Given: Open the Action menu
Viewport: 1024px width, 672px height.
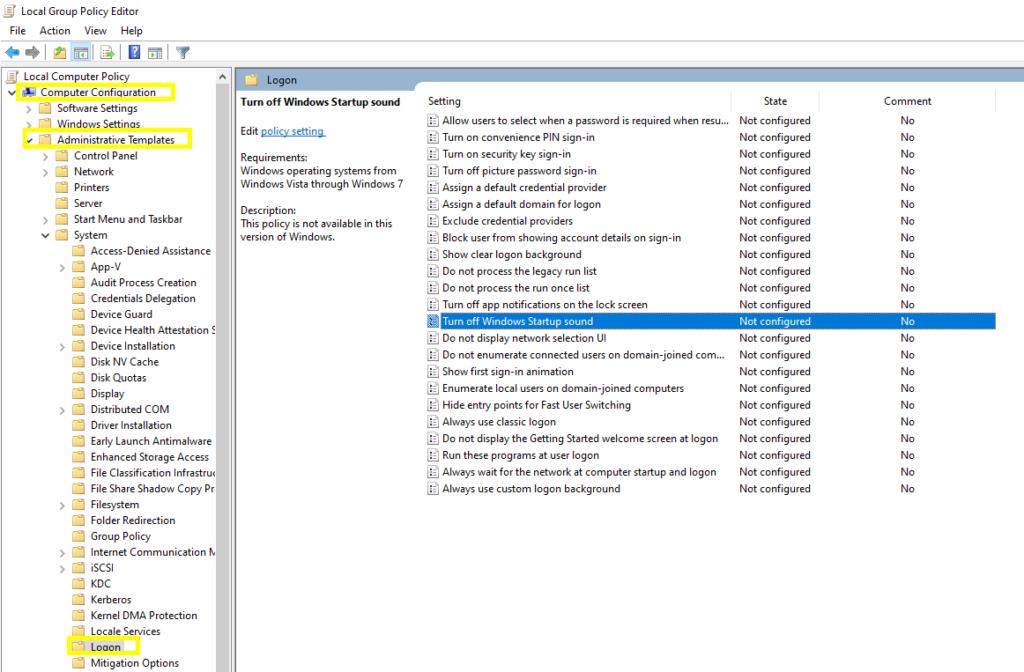Looking at the screenshot, I should [x=55, y=31].
